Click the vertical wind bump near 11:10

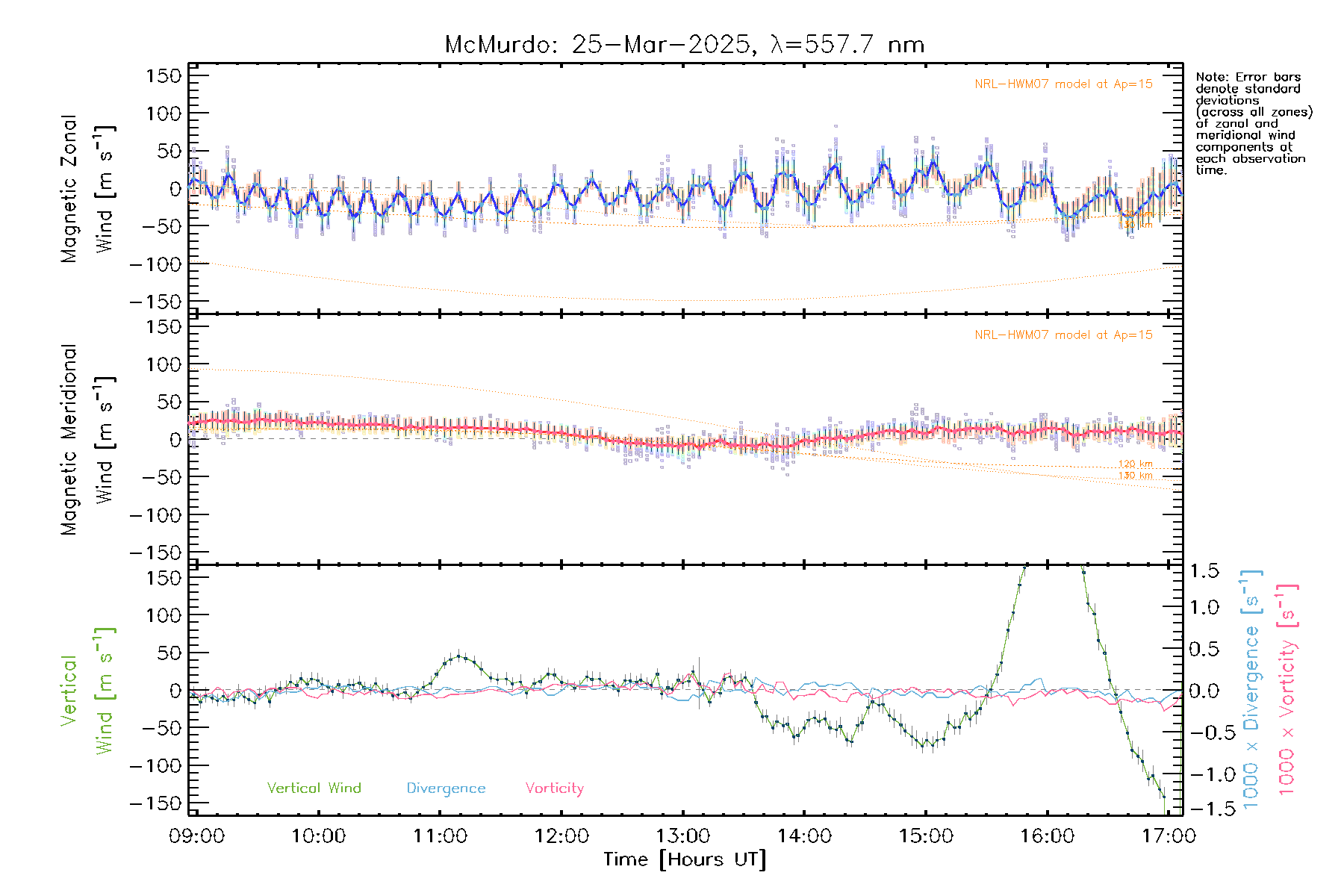coord(459,657)
